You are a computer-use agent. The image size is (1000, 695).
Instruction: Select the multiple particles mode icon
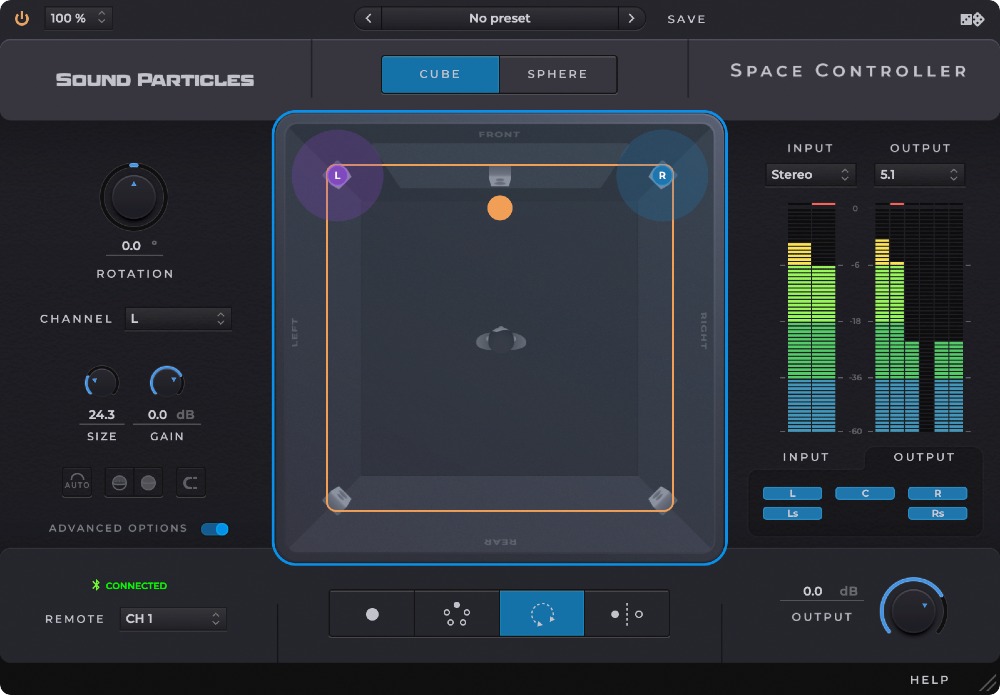coord(456,613)
